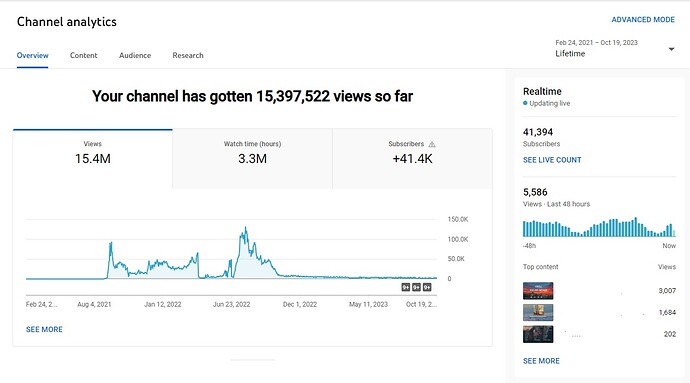
Task: Click the Realtime panel heading
Action: [542, 92]
